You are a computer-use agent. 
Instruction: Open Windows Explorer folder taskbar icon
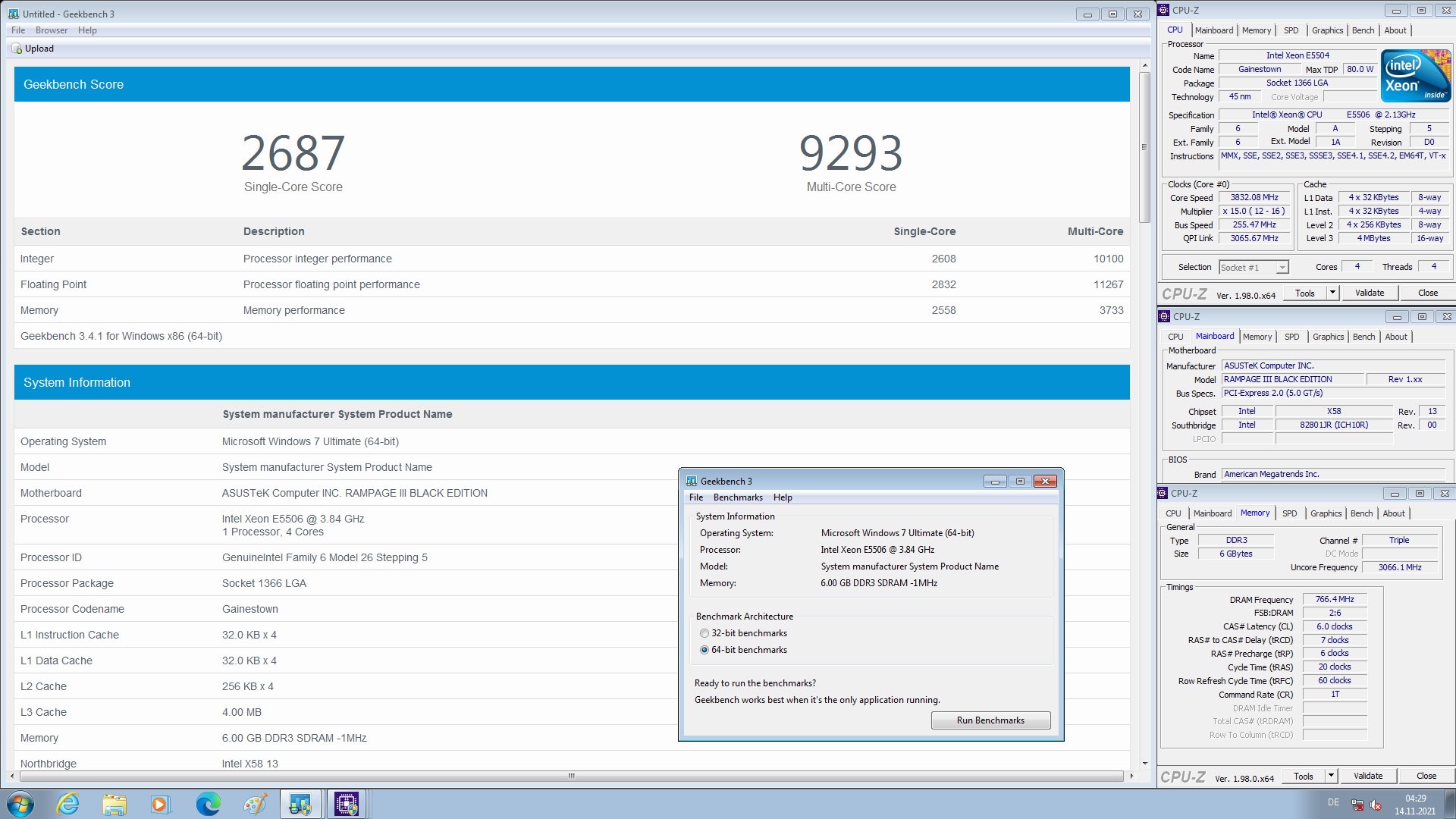115,804
